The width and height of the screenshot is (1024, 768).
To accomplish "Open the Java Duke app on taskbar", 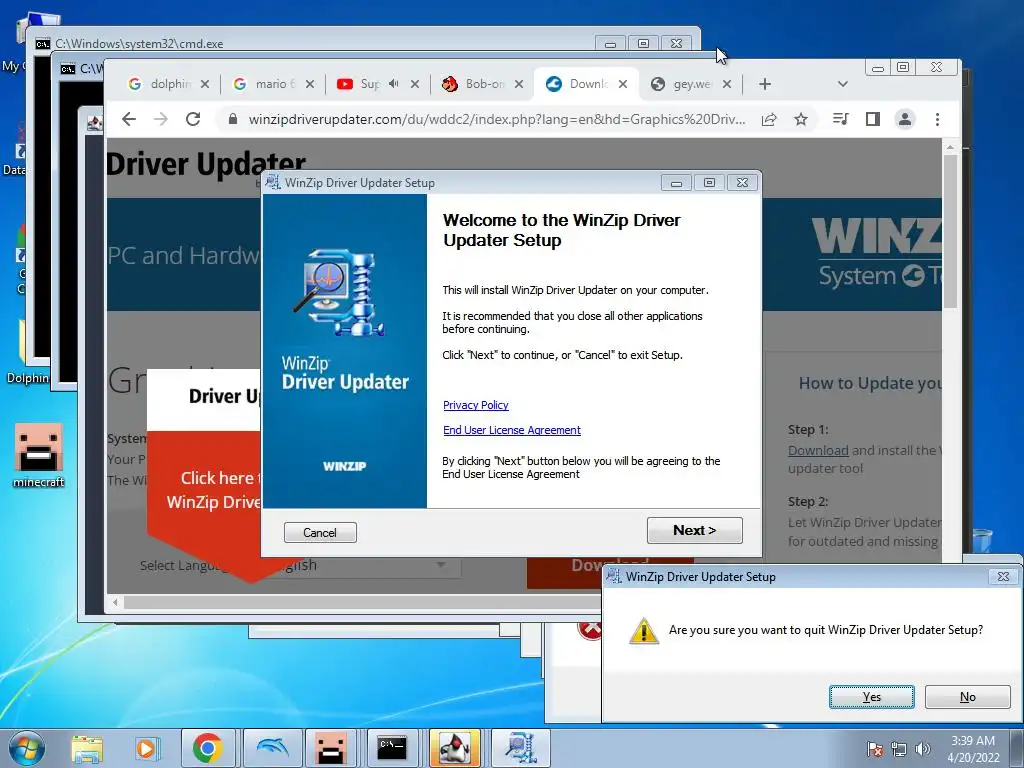I will [x=455, y=748].
